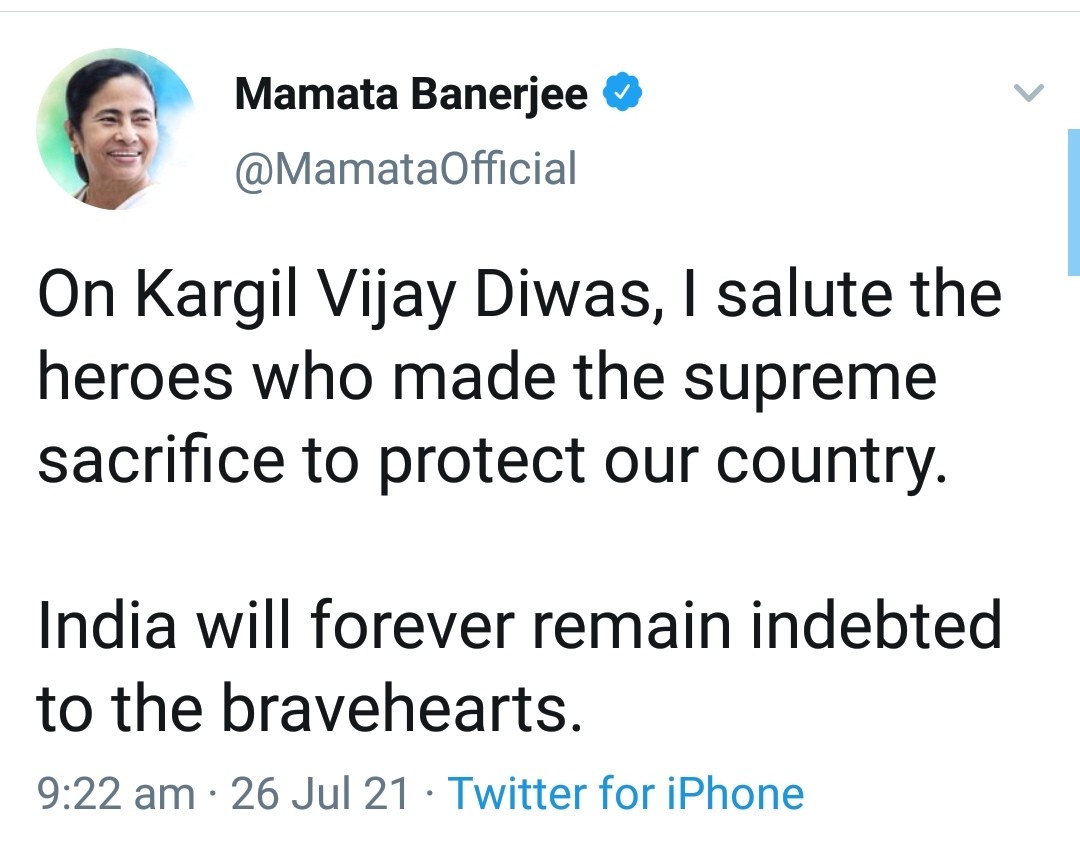Click the 26 Jul 21 date
The image size is (1080, 856).
pyautogui.click(x=320, y=793)
